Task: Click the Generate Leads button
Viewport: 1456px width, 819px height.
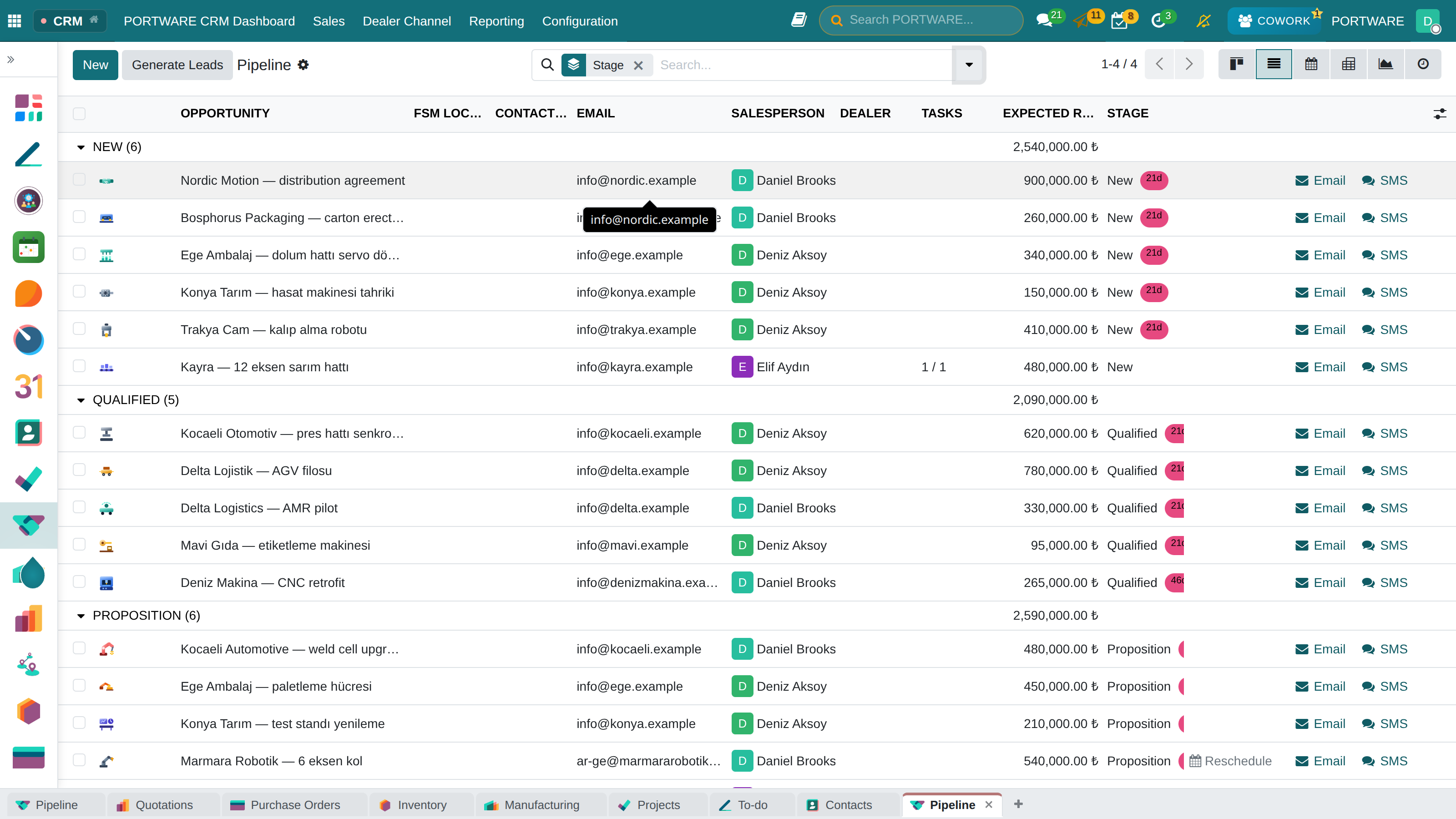Action: pyautogui.click(x=177, y=65)
